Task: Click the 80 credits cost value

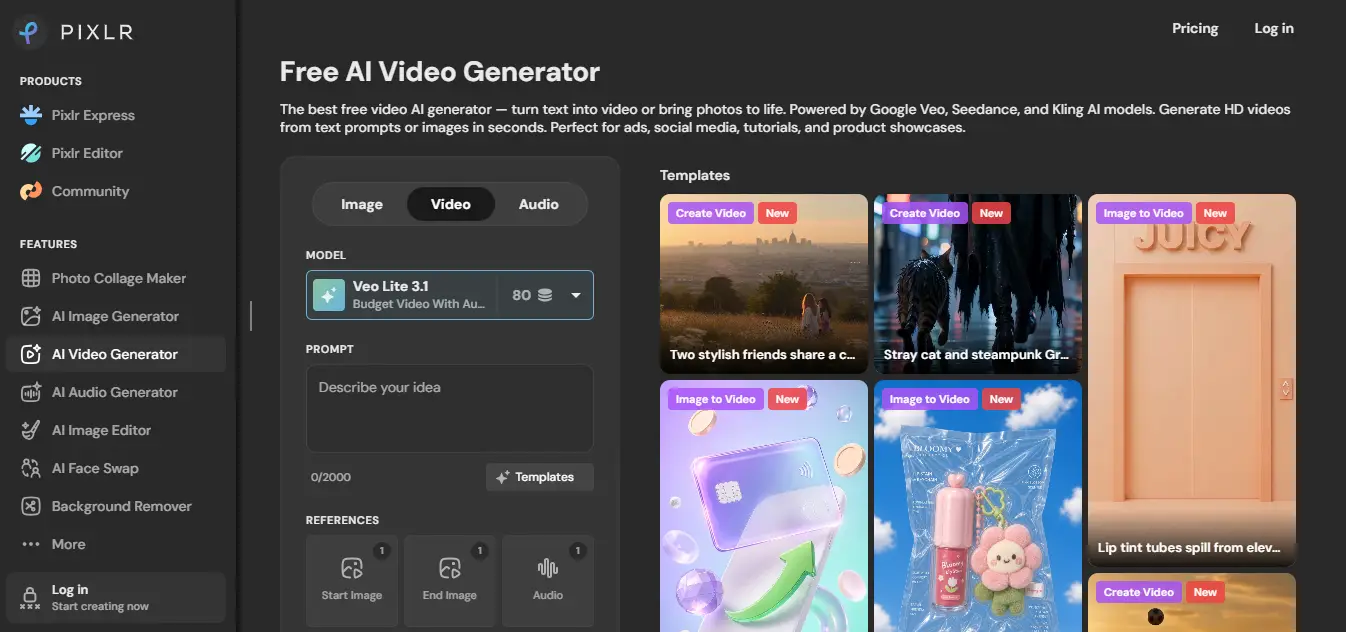Action: (x=521, y=295)
